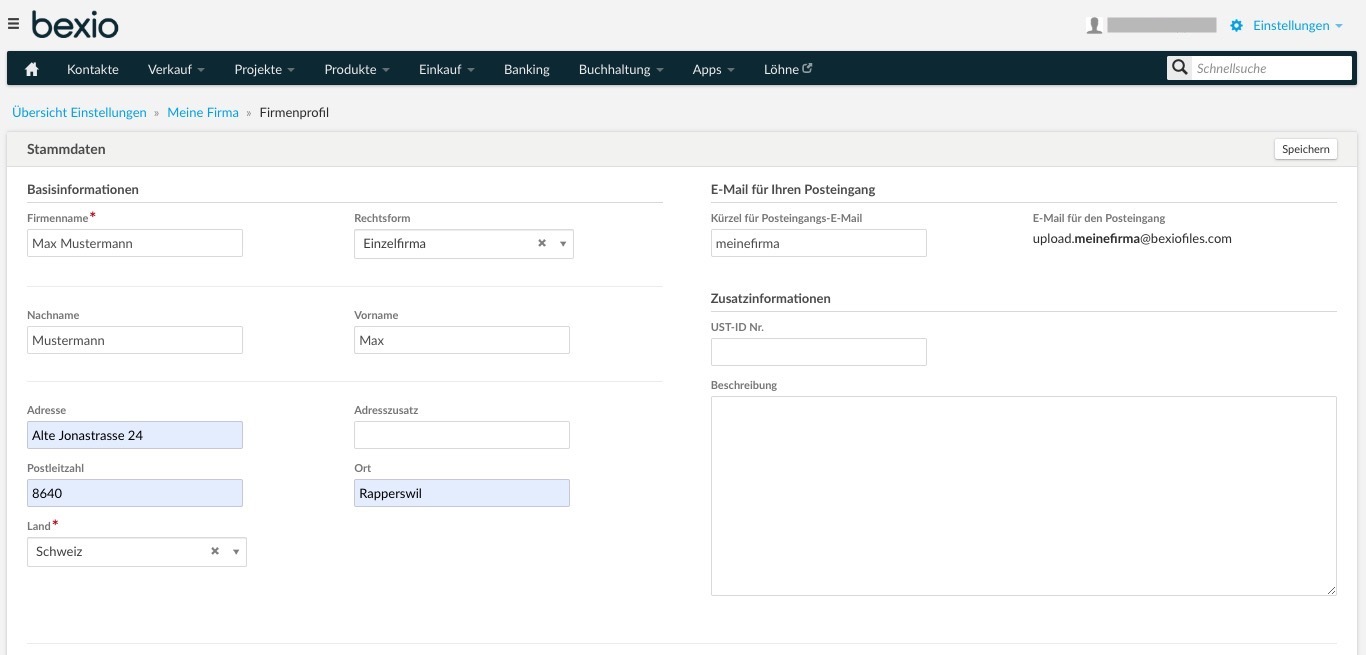Expand the Produkte menu
1366x655 pixels.
[x=356, y=69]
